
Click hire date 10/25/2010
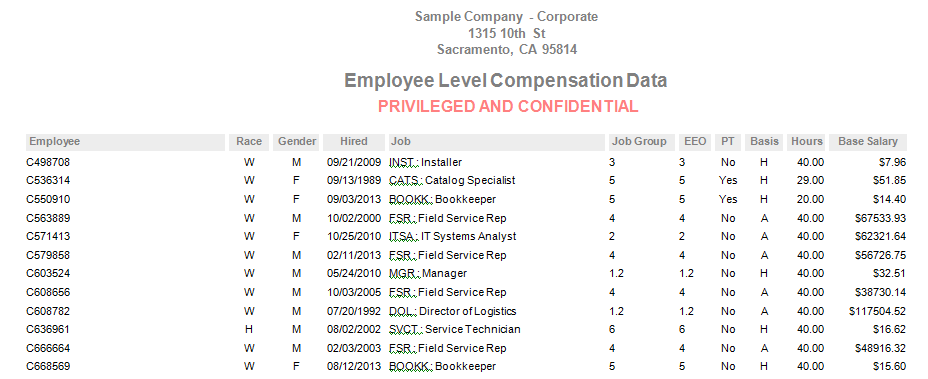pyautogui.click(x=354, y=236)
